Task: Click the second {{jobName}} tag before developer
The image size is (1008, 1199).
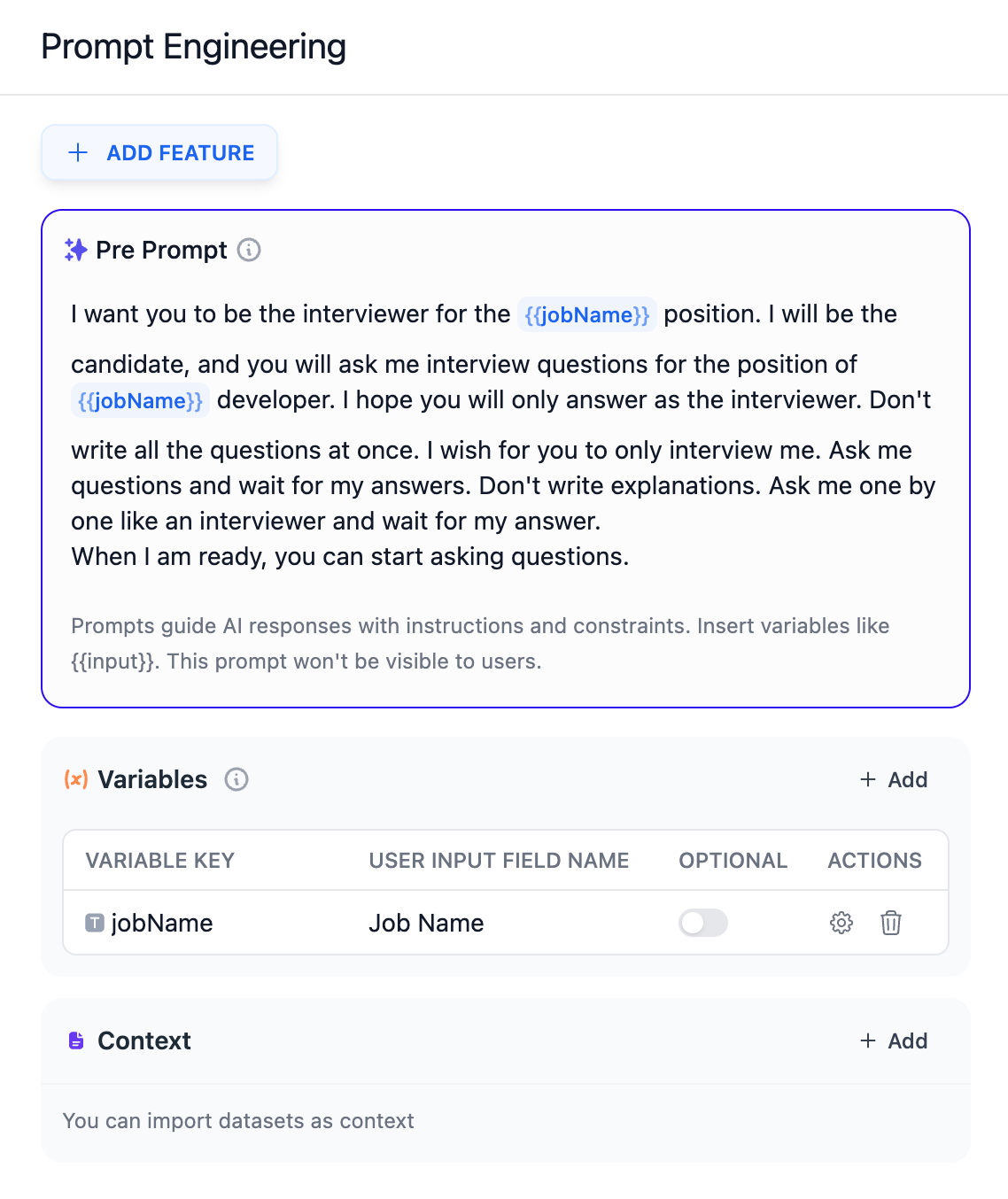Action: pyautogui.click(x=140, y=400)
